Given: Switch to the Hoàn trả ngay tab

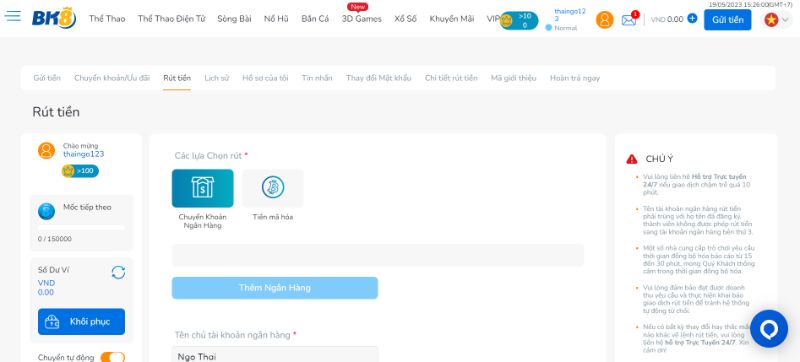Looking at the screenshot, I should (575, 78).
